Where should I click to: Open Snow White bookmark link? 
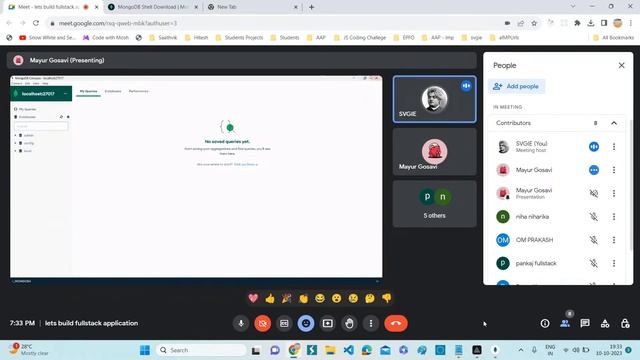click(x=47, y=38)
